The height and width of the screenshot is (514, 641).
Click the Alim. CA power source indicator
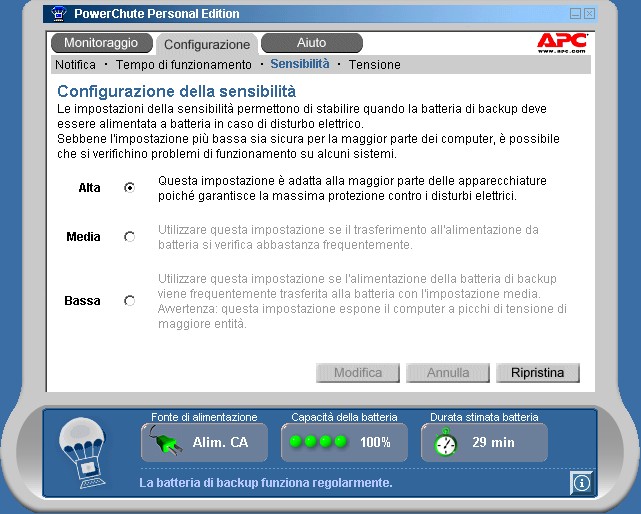coord(204,442)
